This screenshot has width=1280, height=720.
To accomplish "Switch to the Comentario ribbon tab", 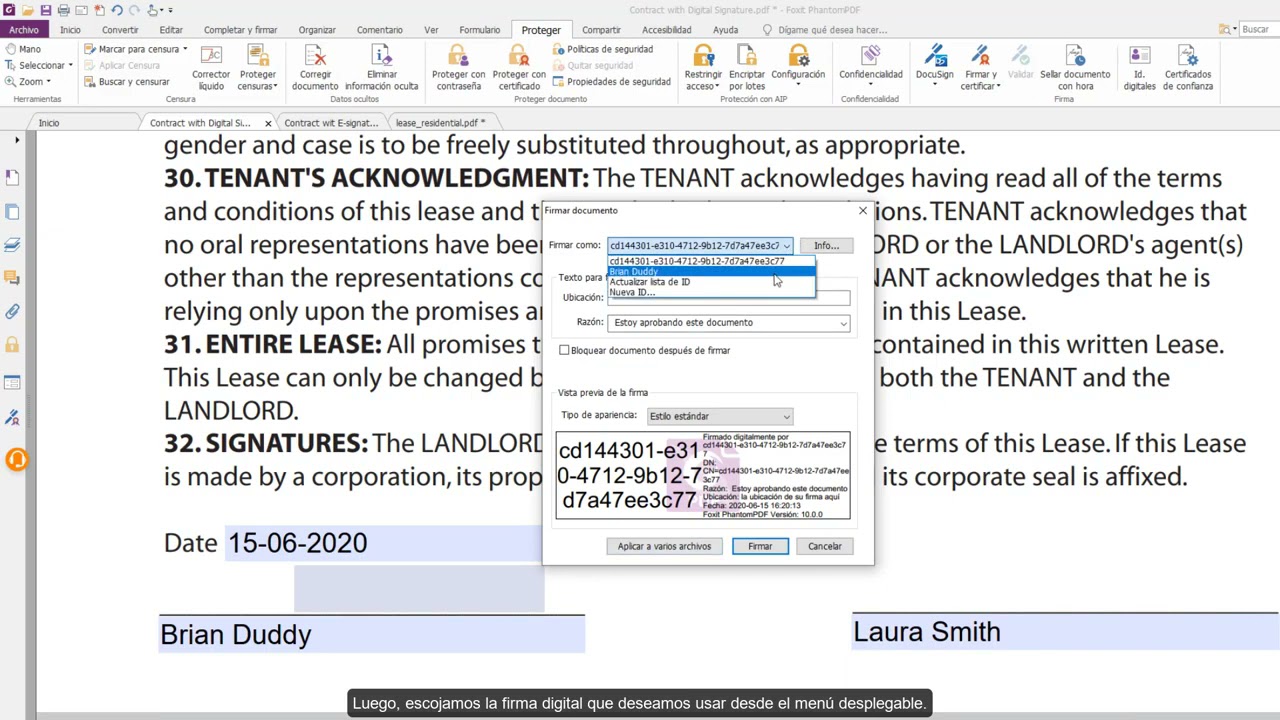I will tap(380, 30).
